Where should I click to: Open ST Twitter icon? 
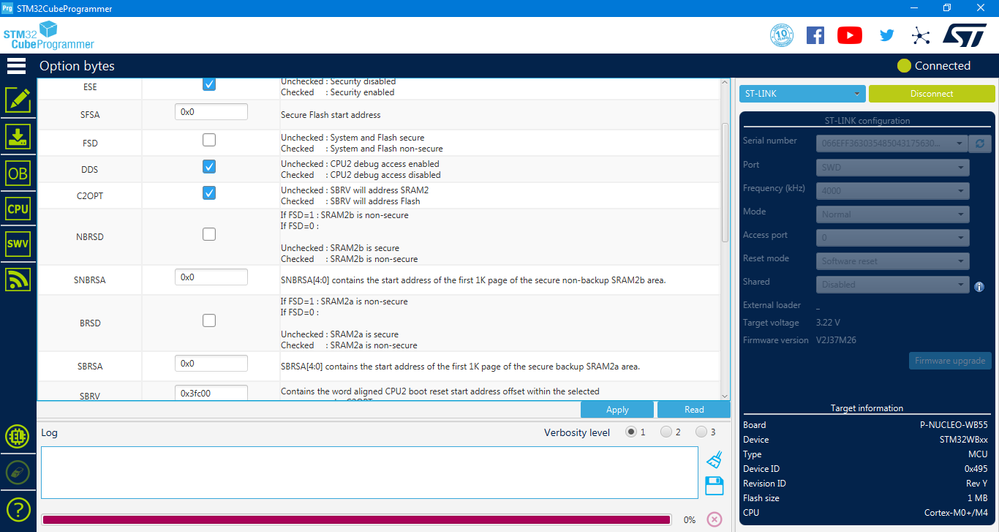point(887,35)
